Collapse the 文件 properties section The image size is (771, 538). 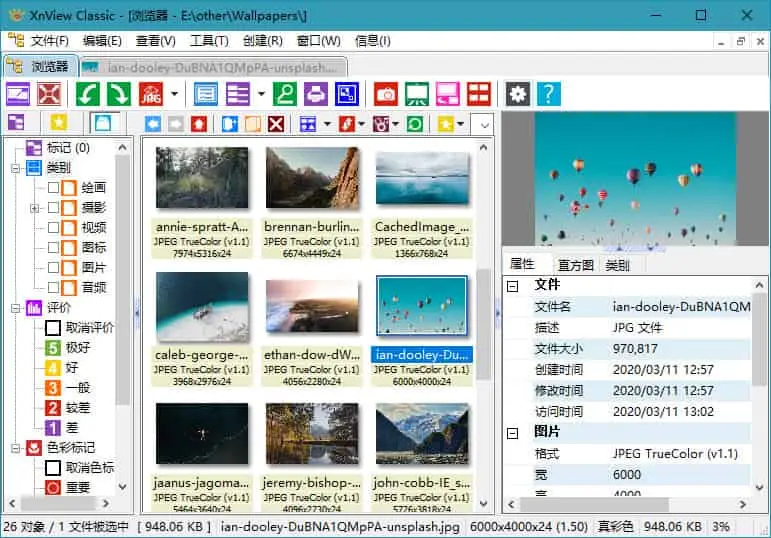coord(512,285)
